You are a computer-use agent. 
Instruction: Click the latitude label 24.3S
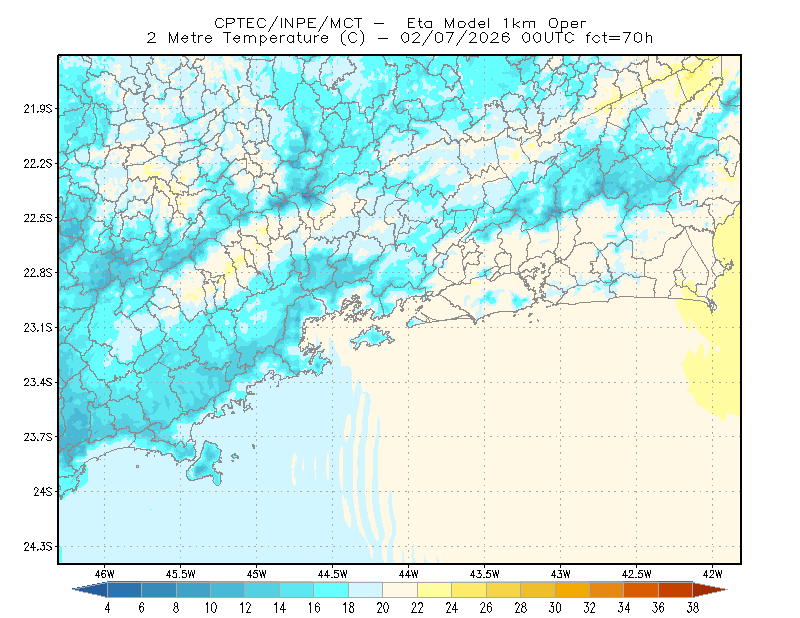38,547
